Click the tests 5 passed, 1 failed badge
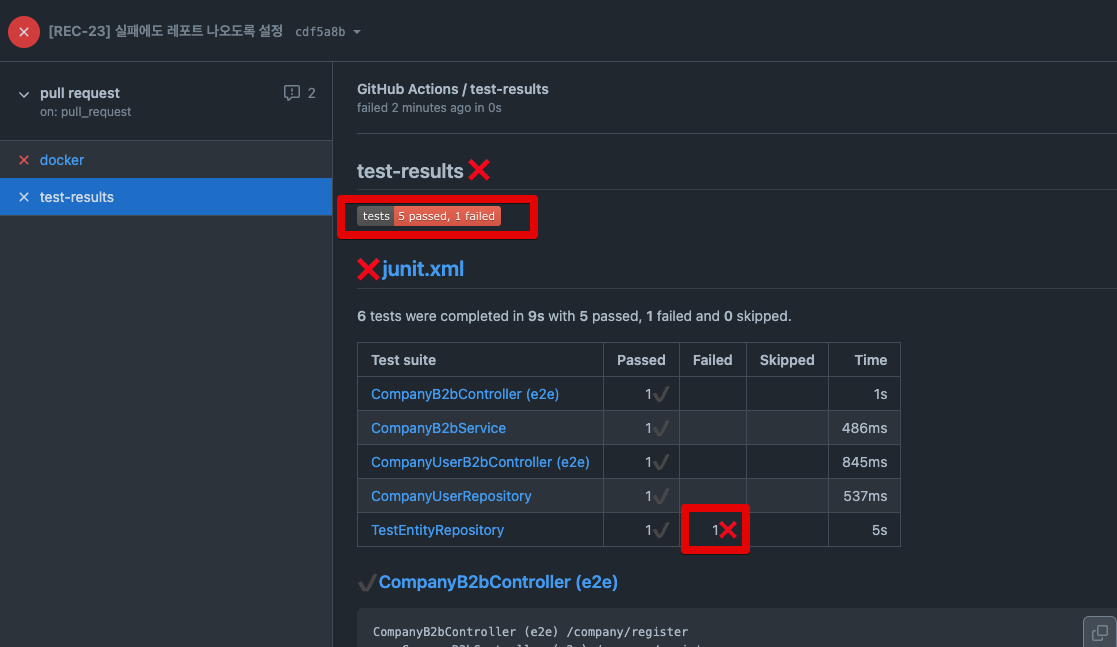The height and width of the screenshot is (647, 1117). 429,216
